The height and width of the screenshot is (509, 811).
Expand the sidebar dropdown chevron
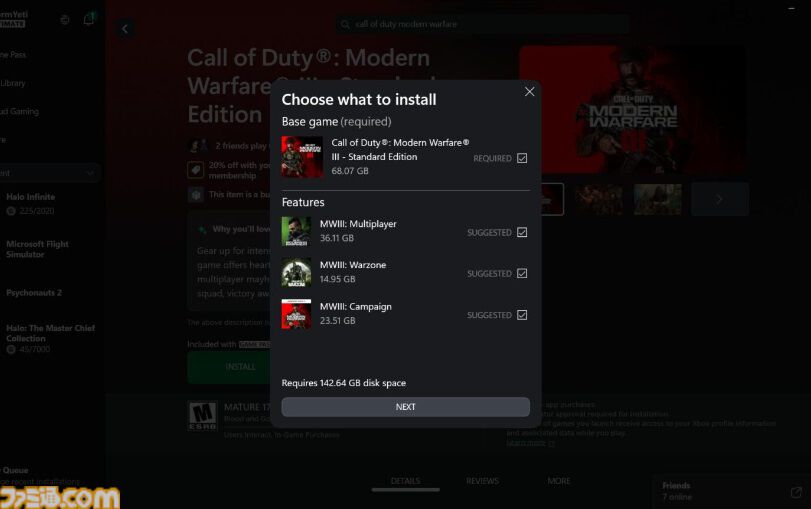[x=90, y=173]
